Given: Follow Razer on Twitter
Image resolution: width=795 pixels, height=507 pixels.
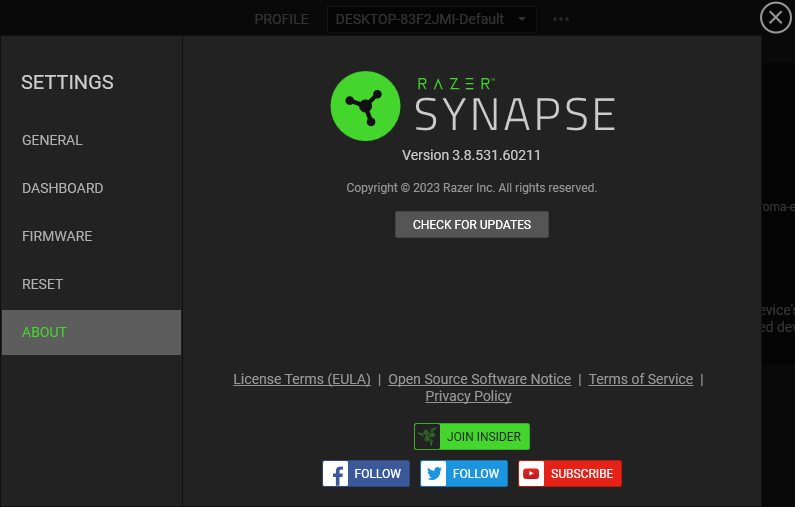Looking at the screenshot, I should pyautogui.click(x=463, y=474).
